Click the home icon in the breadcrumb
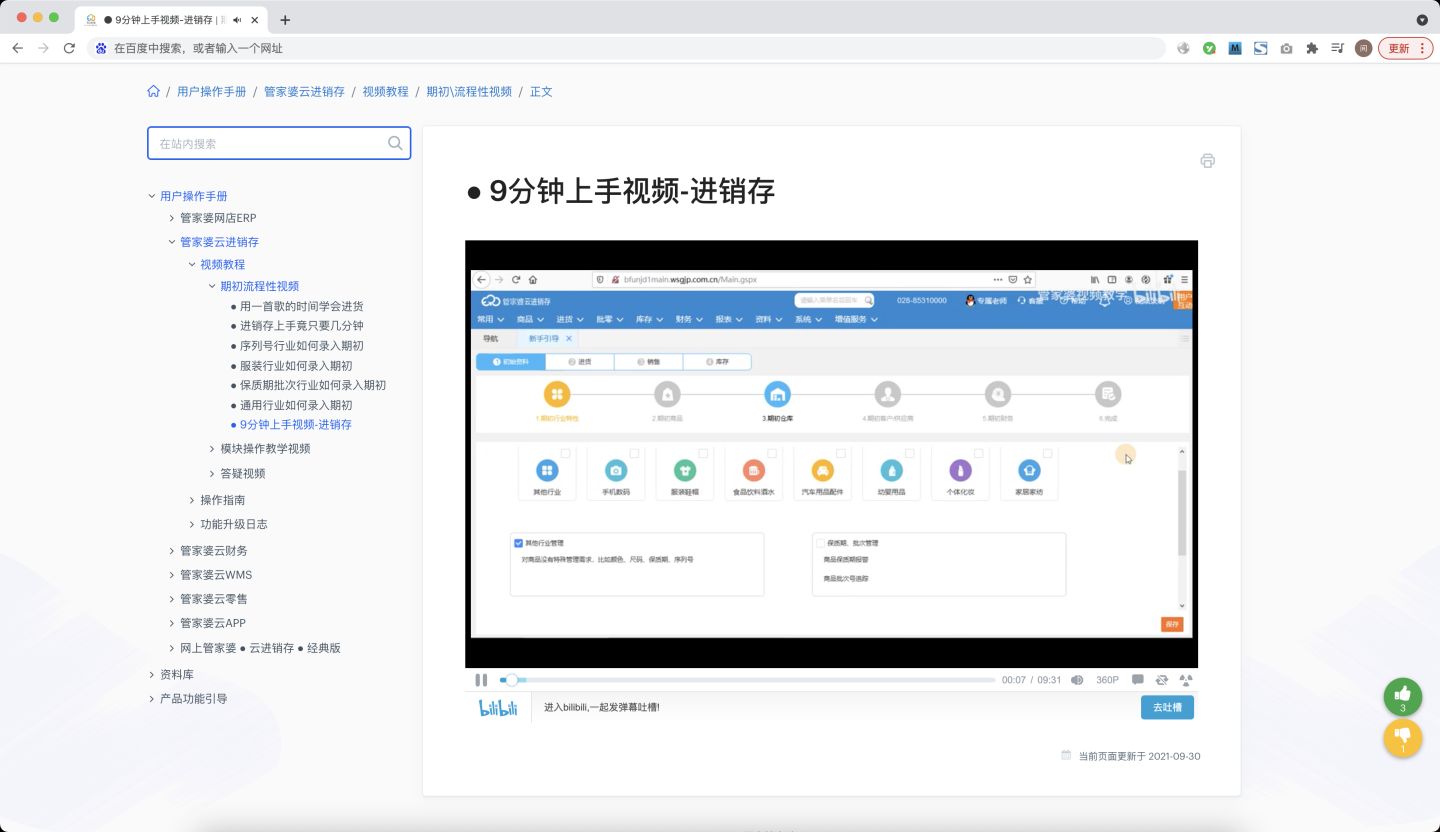 click(x=153, y=91)
